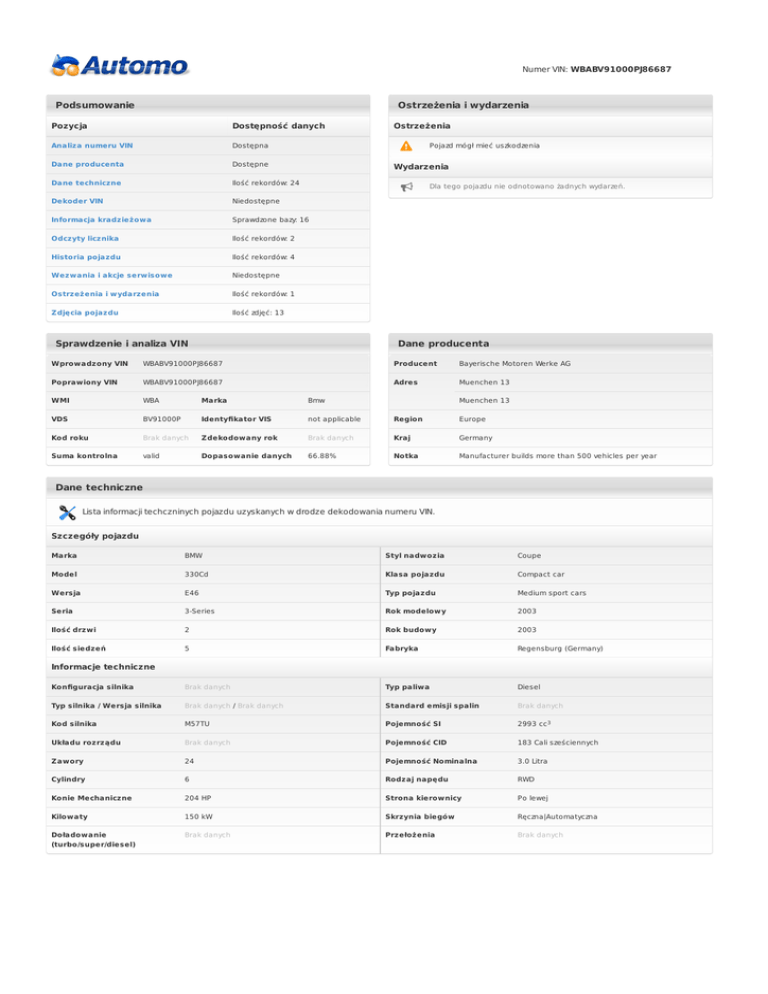This screenshot has height=994, width=768.
Task: Open the Analiza numeru VIN link
Action: pos(91,146)
